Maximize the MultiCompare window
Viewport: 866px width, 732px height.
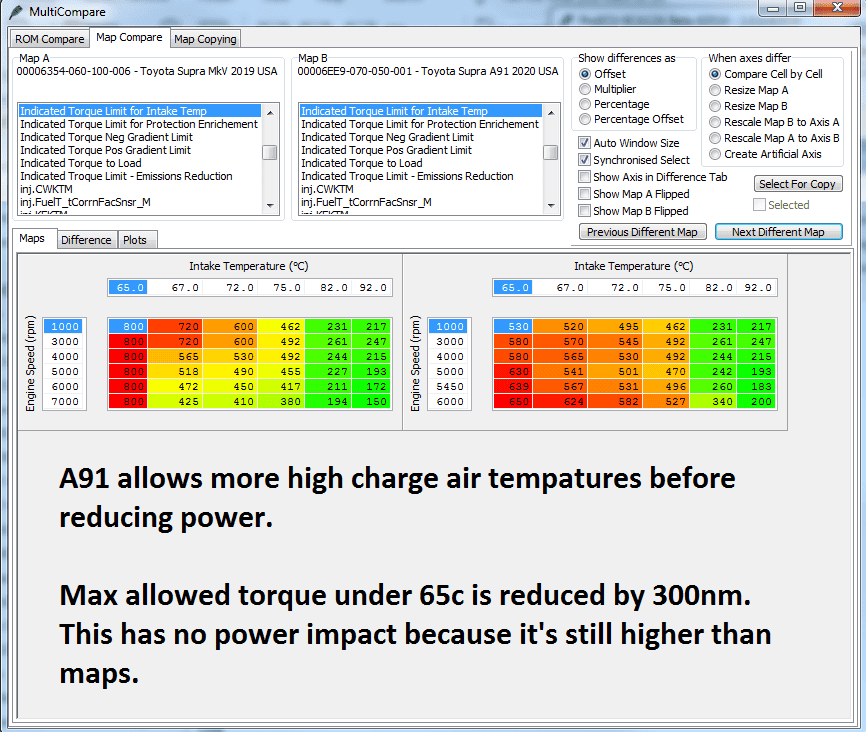(799, 8)
